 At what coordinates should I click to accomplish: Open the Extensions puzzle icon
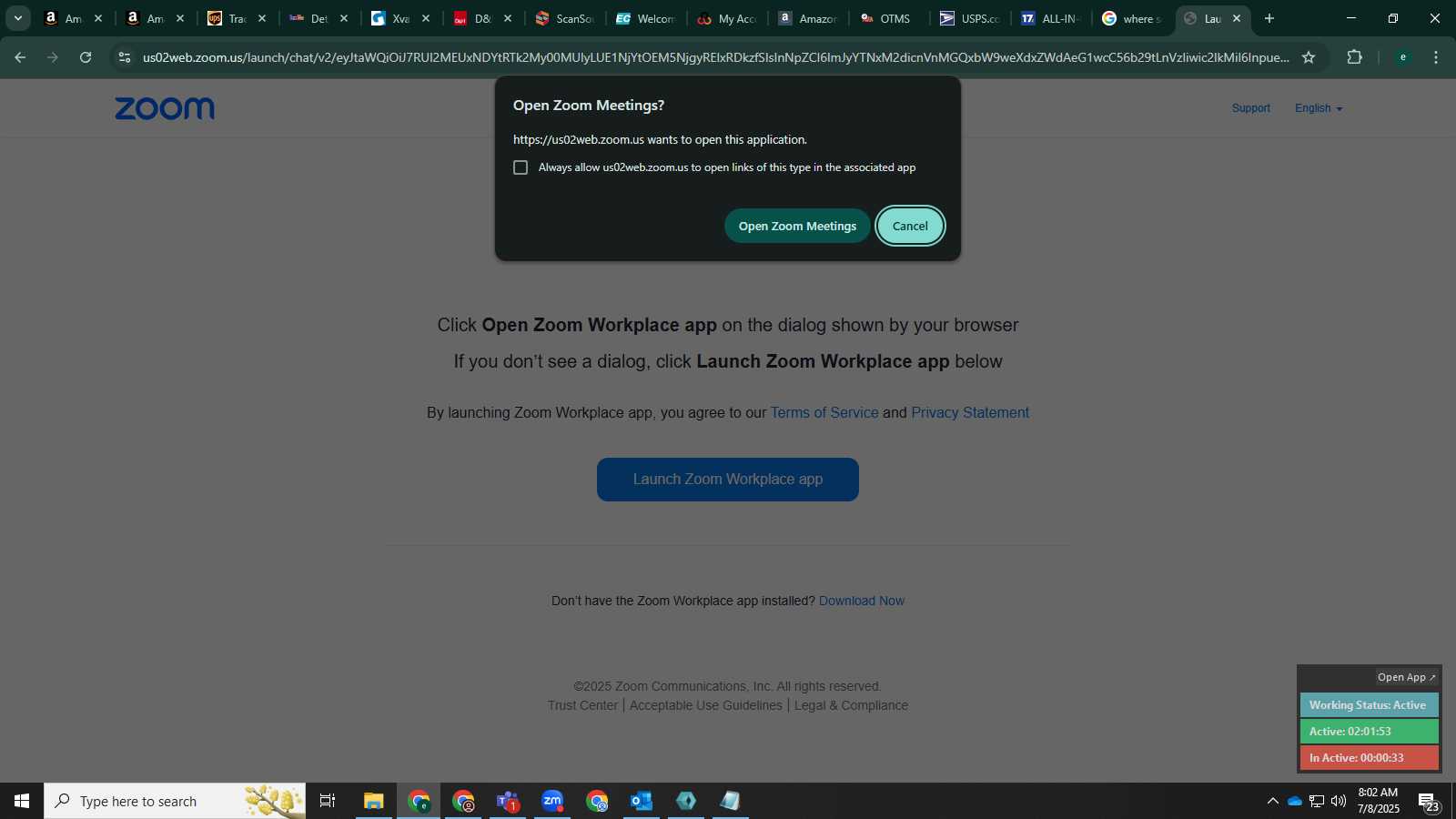[x=1354, y=57]
